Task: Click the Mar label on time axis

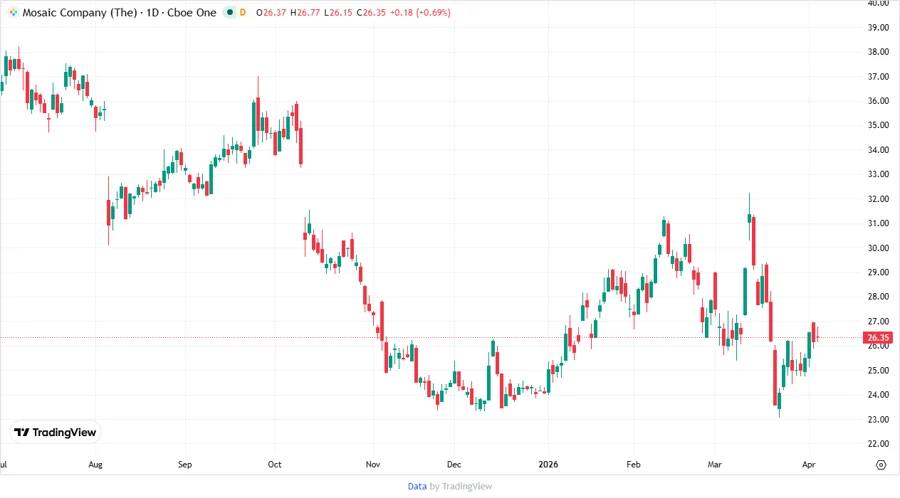Action: point(715,464)
